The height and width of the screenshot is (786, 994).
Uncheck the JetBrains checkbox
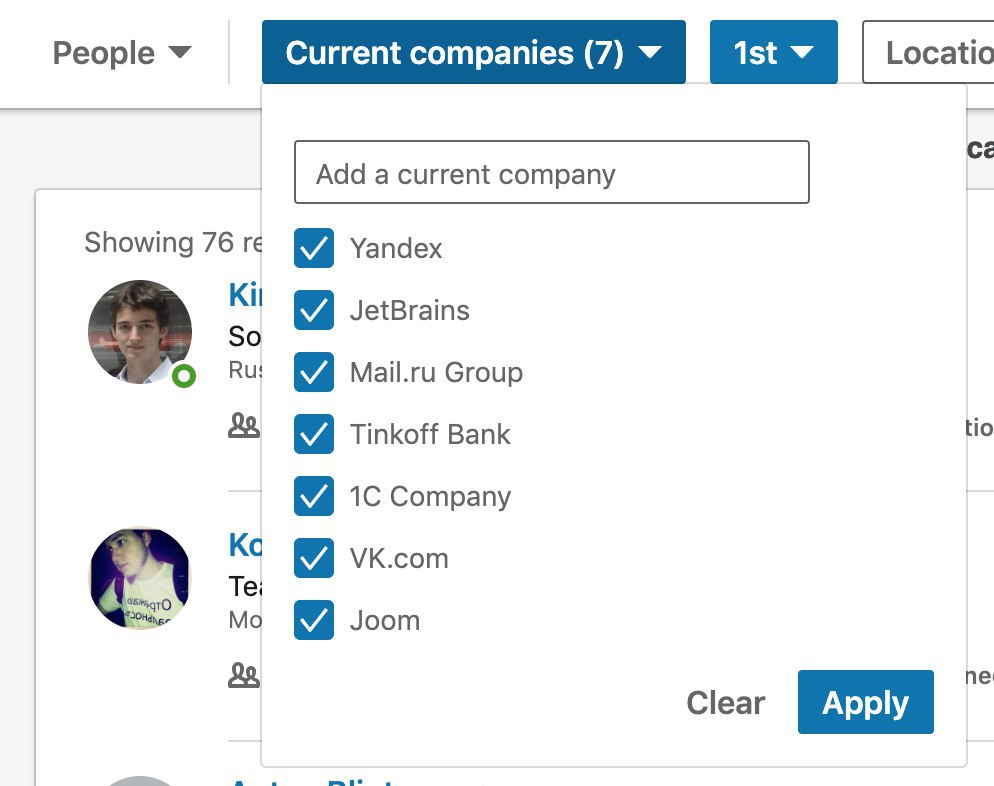(314, 310)
